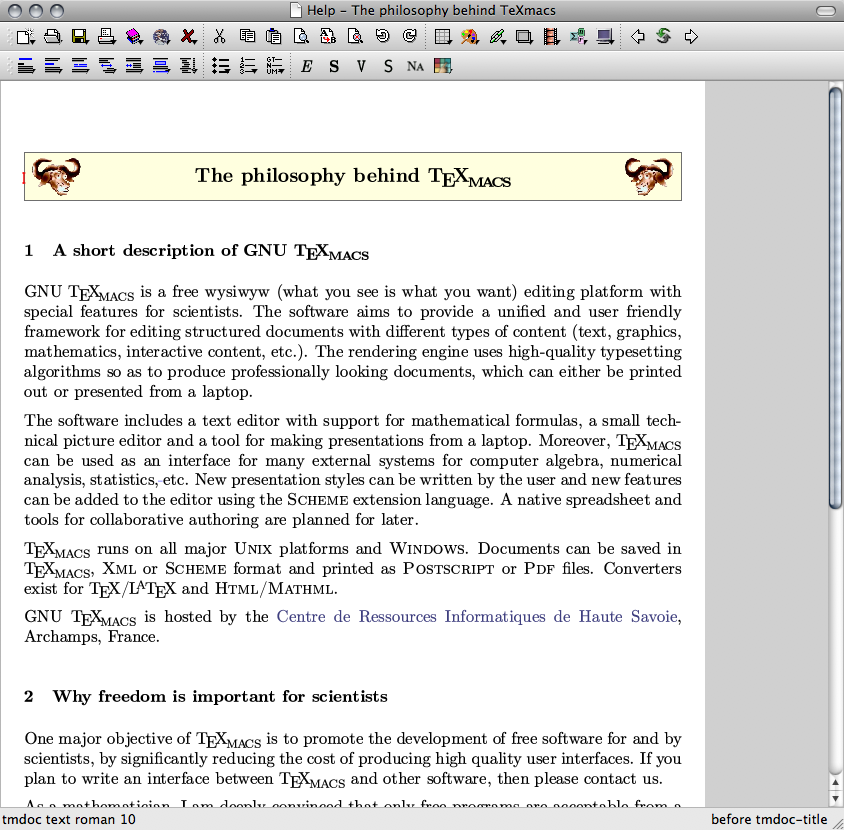Open the numbered enumerate list icon
This screenshot has height=830, width=844.
248,66
